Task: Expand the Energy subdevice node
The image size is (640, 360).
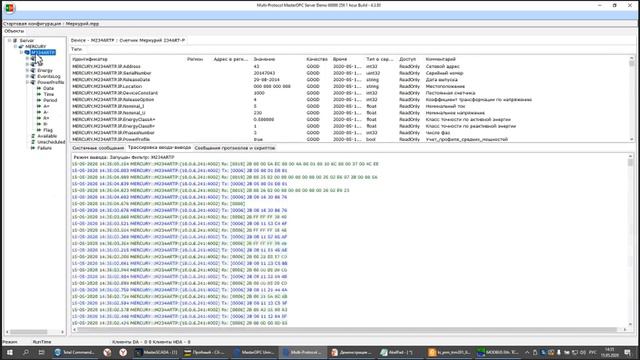Action: pos(27,70)
